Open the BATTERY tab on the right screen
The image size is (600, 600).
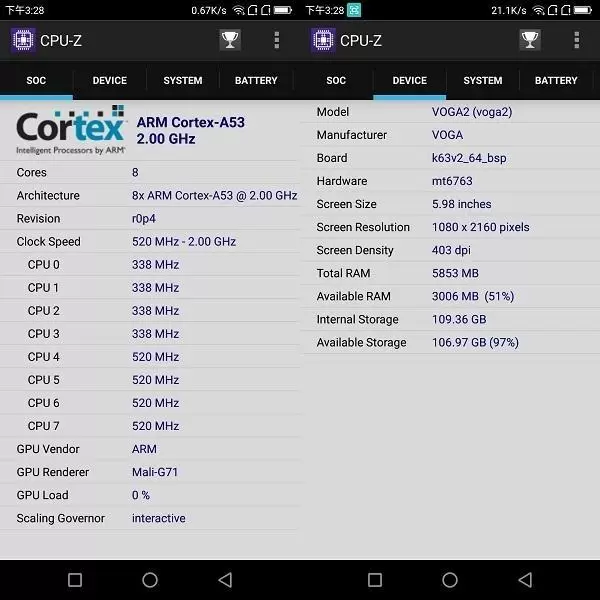click(x=556, y=81)
